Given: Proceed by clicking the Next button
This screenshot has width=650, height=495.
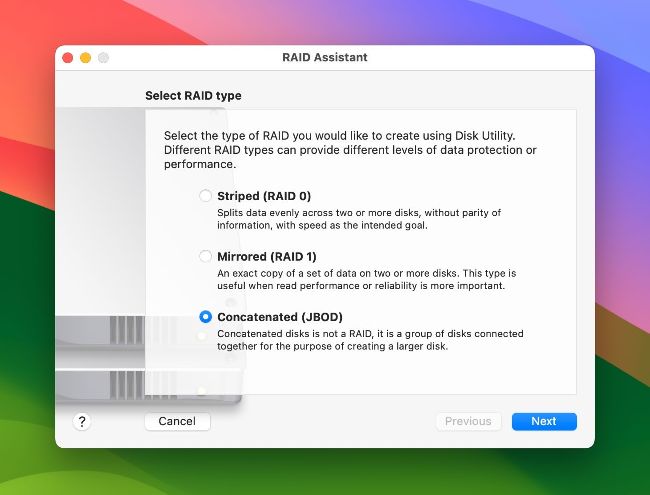Looking at the screenshot, I should 543,421.
